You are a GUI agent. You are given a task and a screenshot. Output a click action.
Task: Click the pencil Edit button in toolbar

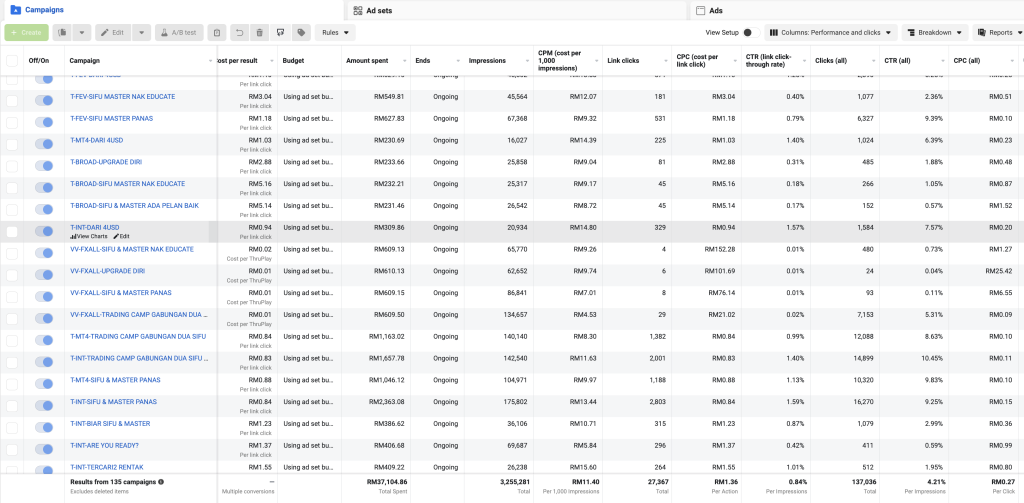point(112,33)
